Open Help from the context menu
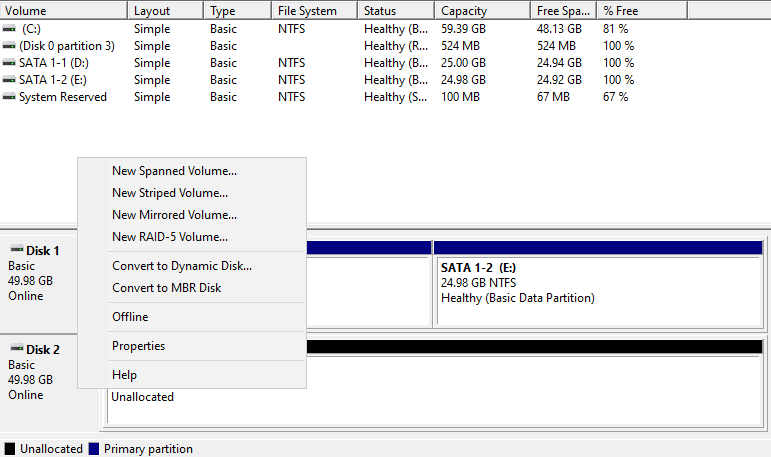This screenshot has height=457, width=771. click(x=192, y=375)
